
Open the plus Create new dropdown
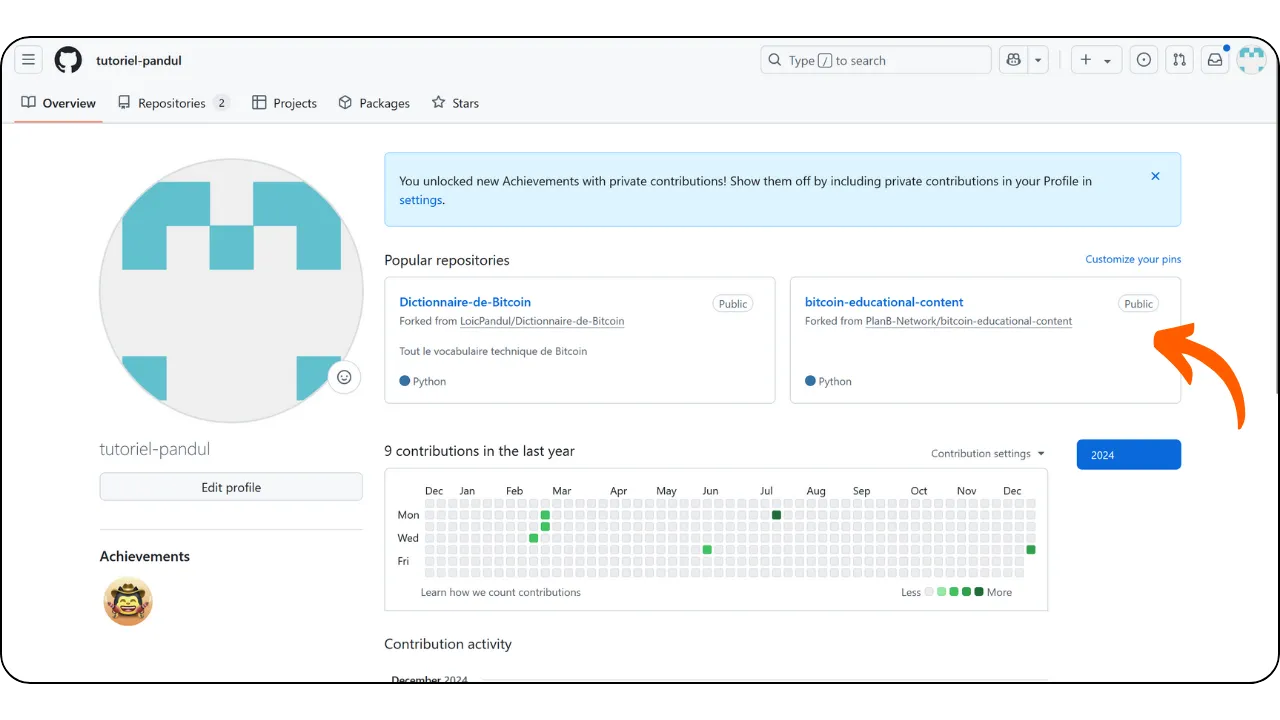[1096, 60]
